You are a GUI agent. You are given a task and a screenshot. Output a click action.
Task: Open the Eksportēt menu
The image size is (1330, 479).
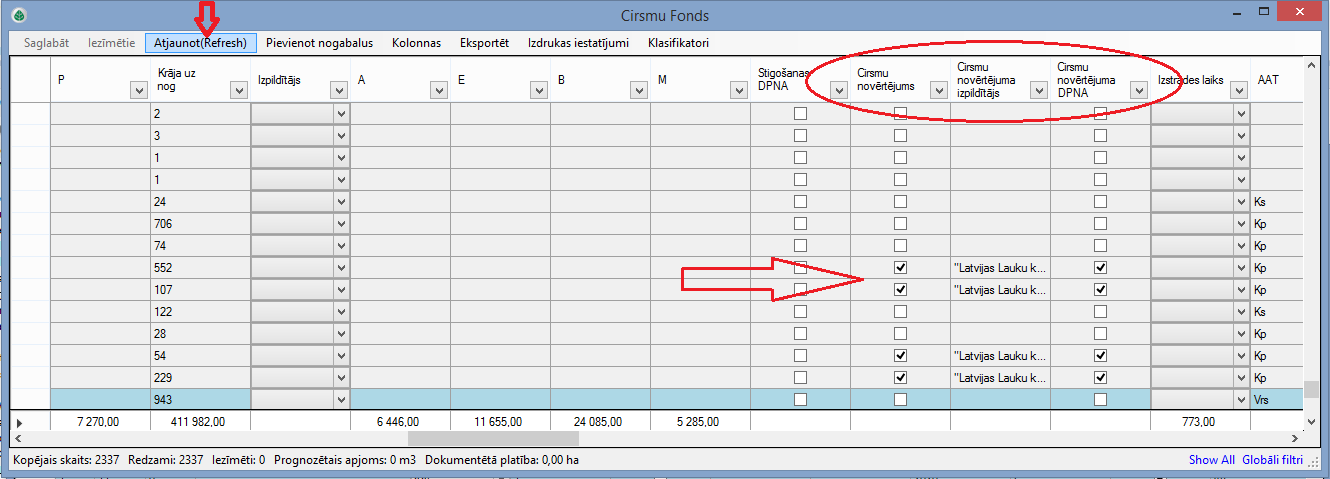485,43
